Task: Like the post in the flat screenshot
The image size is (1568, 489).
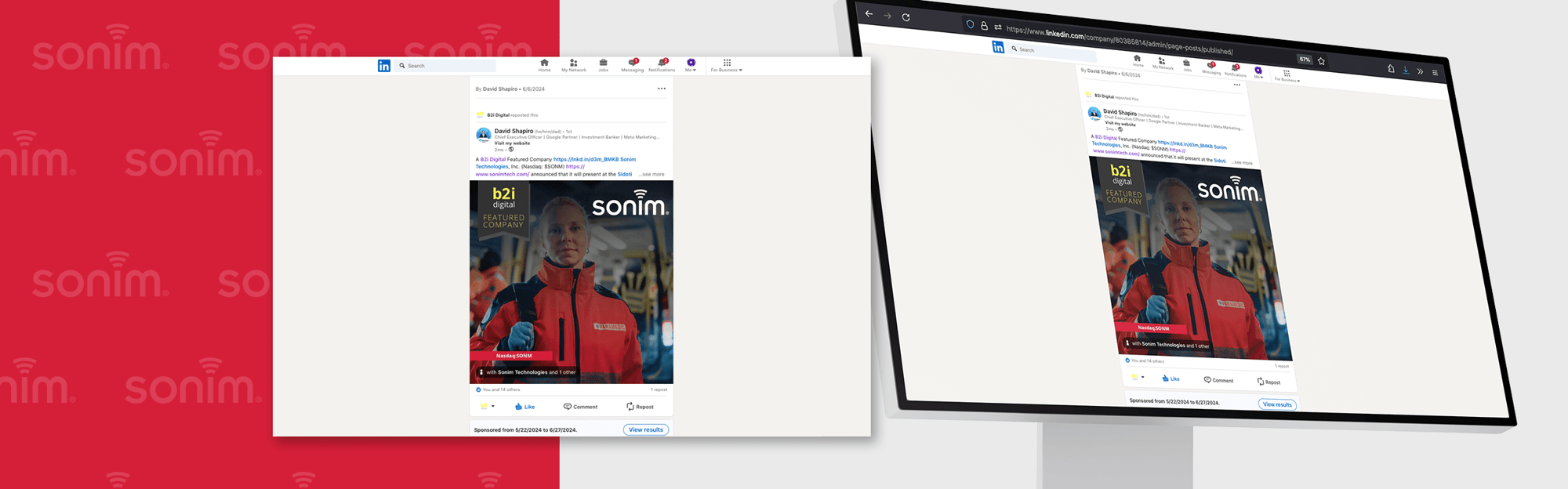Action: point(525,407)
